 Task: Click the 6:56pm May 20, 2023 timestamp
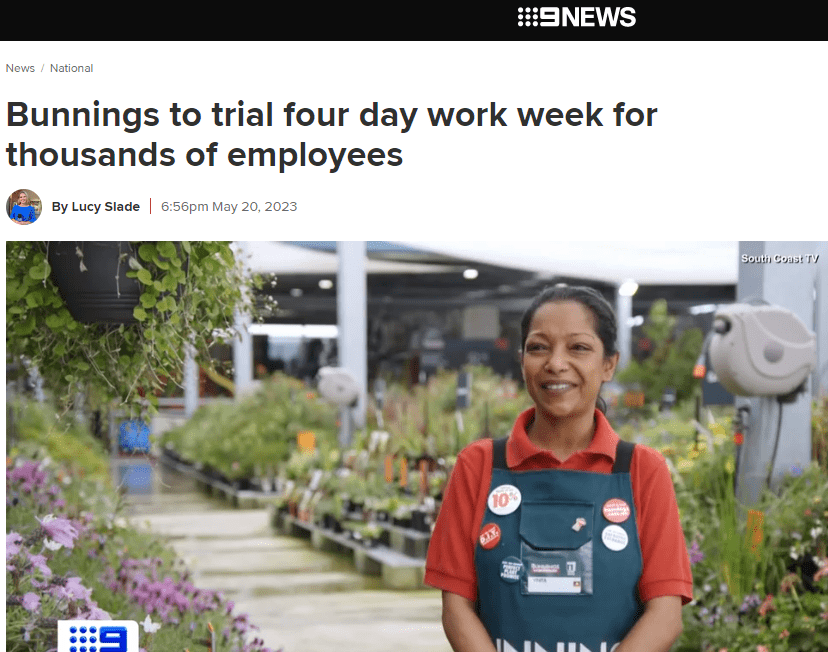(229, 206)
